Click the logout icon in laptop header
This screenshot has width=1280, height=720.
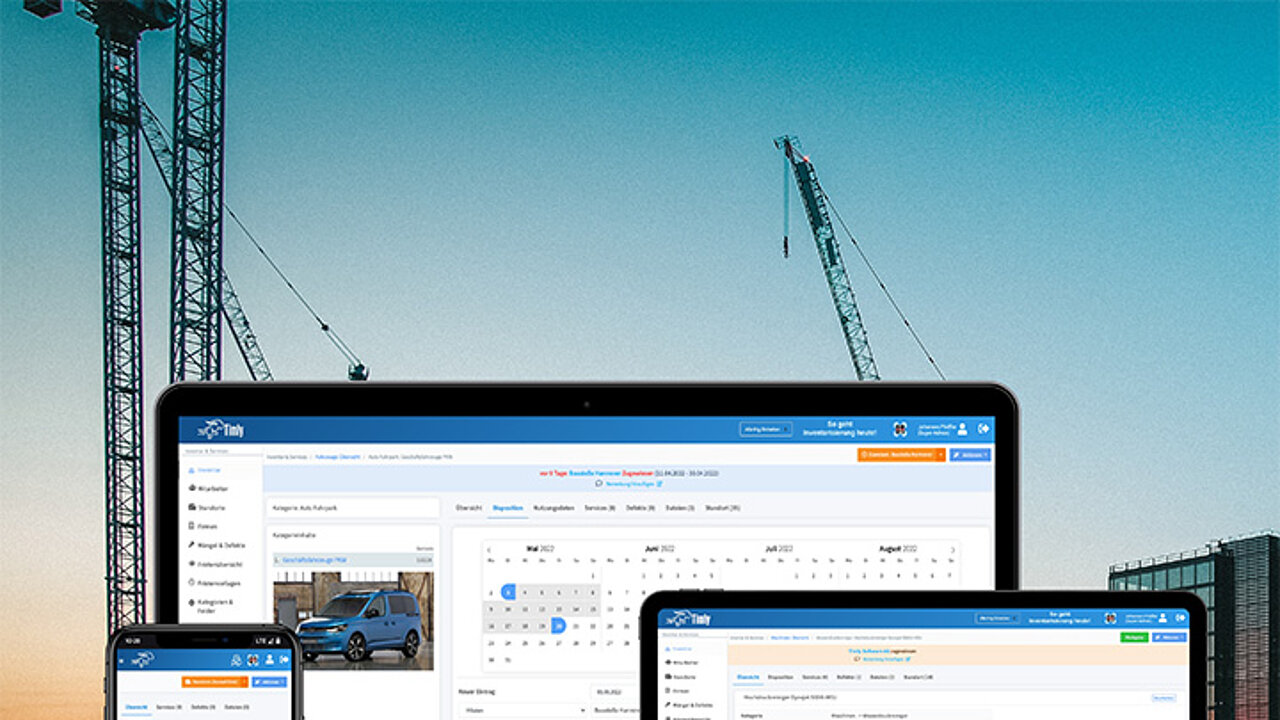pos(984,428)
